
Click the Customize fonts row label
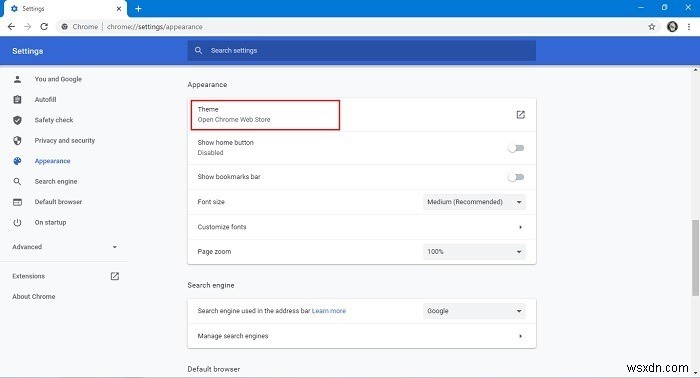click(222, 227)
